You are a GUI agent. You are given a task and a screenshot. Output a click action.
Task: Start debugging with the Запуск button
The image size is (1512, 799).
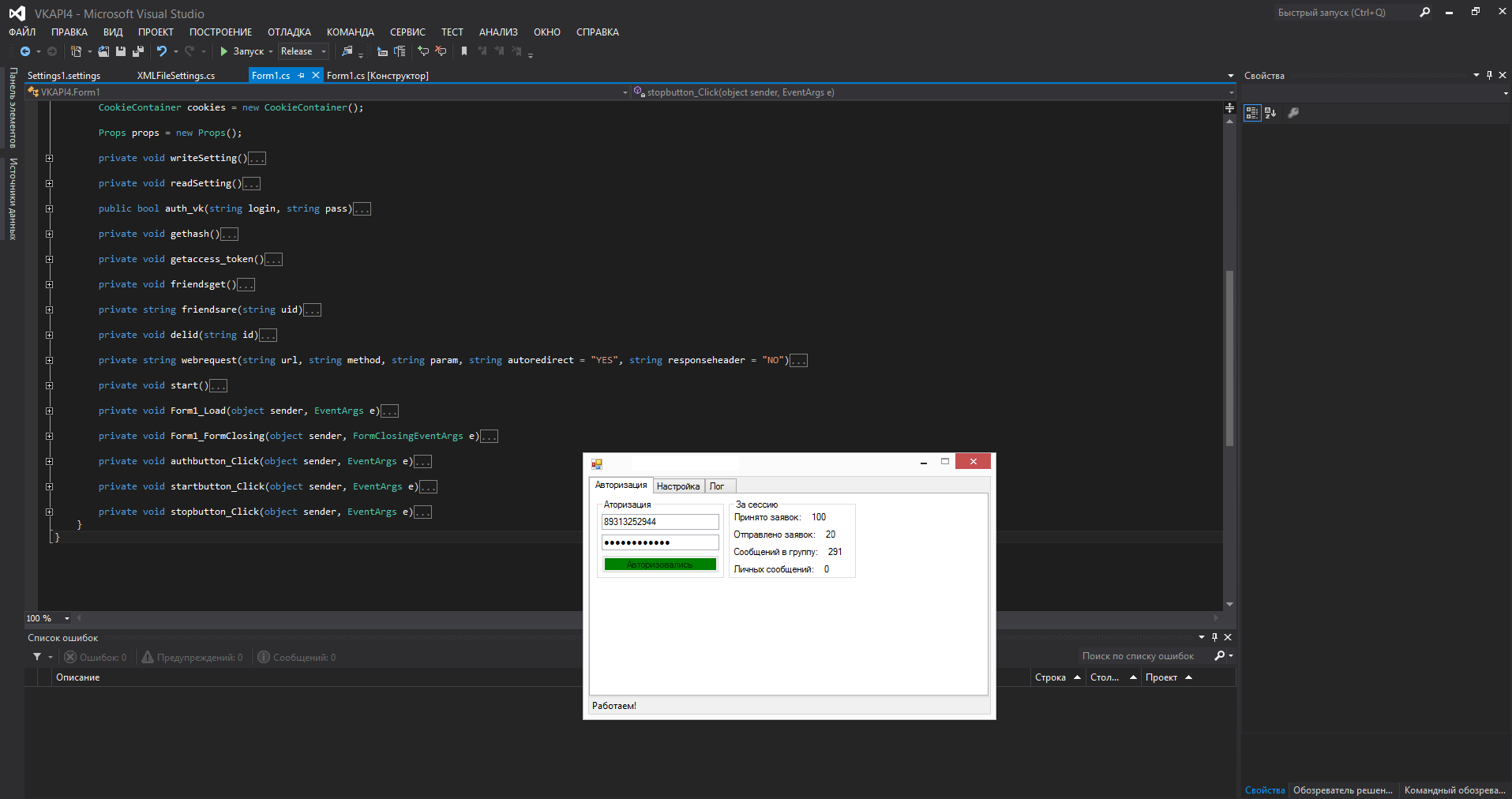(242, 51)
